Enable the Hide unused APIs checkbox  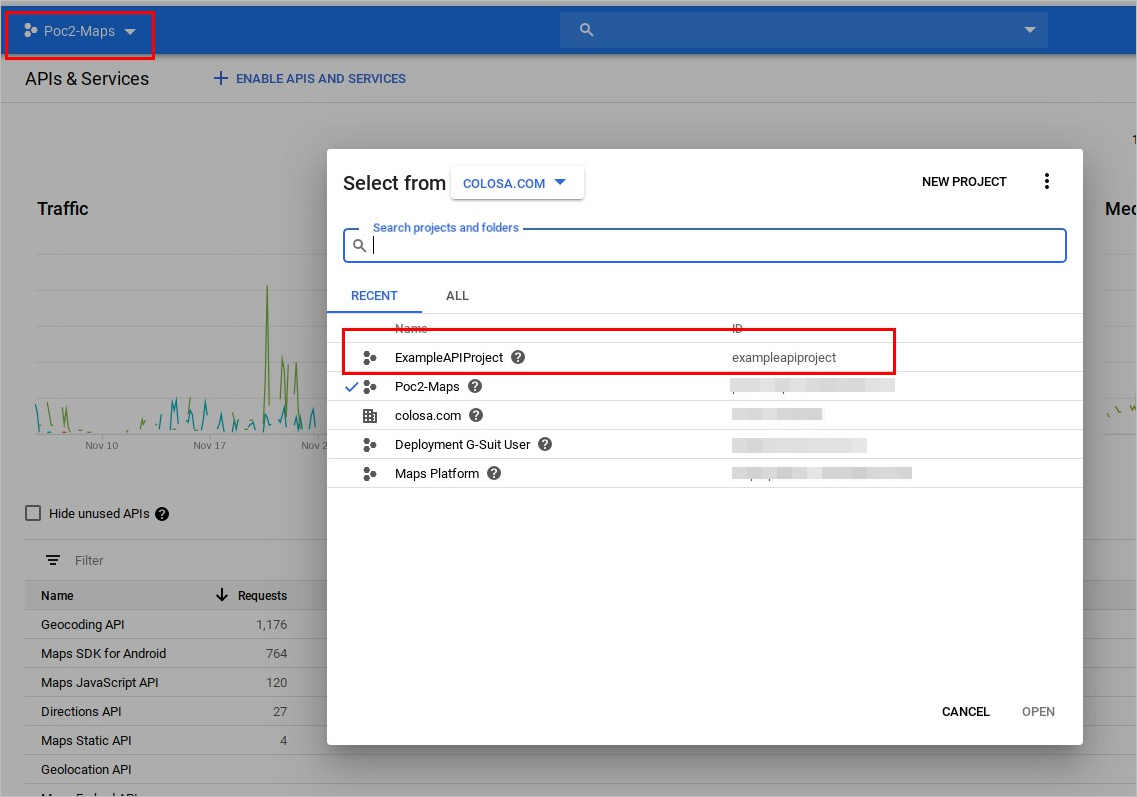[33, 513]
